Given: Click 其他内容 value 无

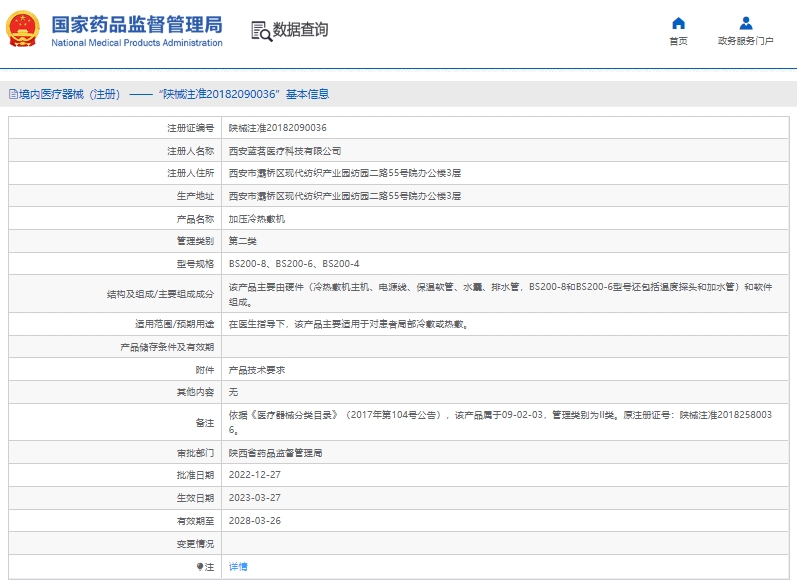Looking at the screenshot, I should pos(233,392).
